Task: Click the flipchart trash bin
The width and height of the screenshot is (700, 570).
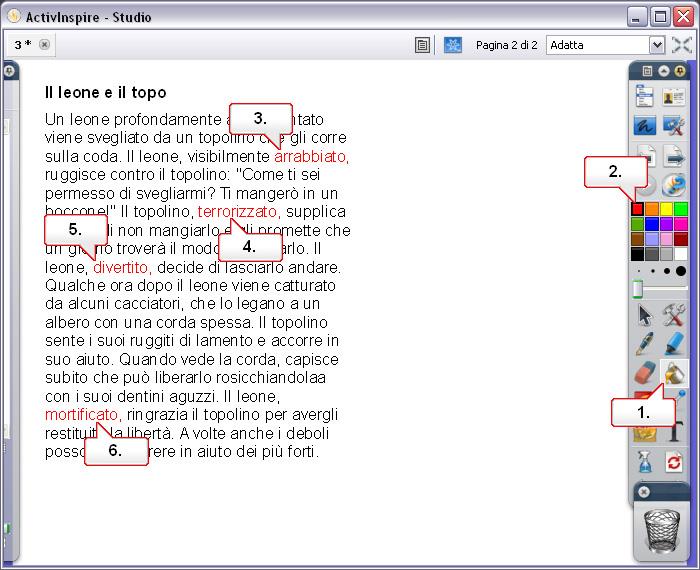Action: (x=662, y=532)
